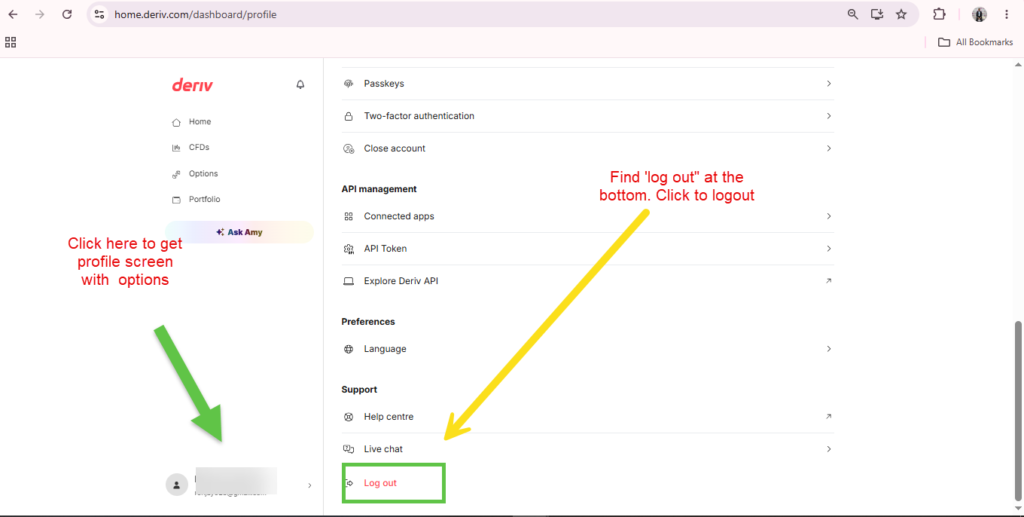Click the Passkeys fingerprint icon
Viewport: 1024px width, 517px height.
coord(349,84)
